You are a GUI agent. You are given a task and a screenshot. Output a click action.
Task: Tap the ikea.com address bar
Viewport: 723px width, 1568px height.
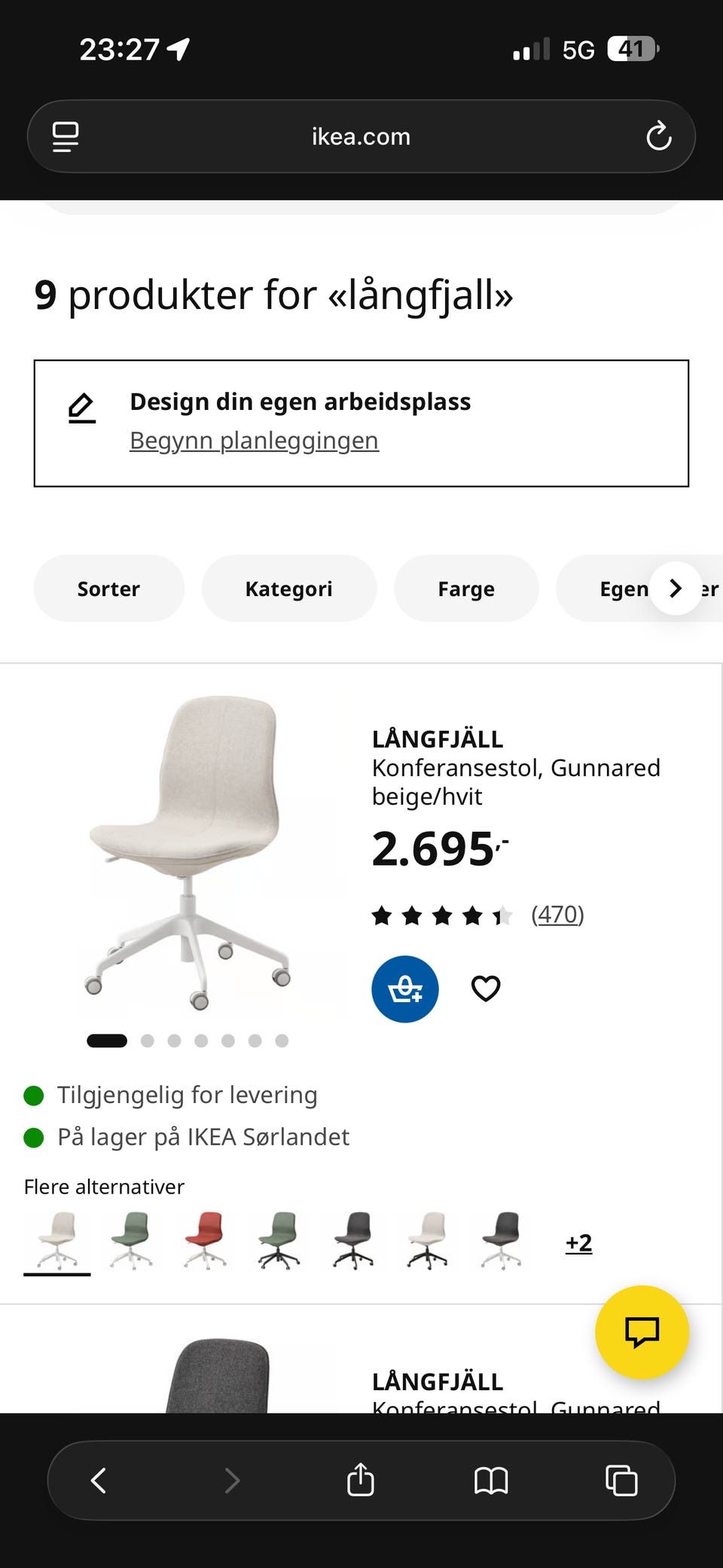point(361,136)
